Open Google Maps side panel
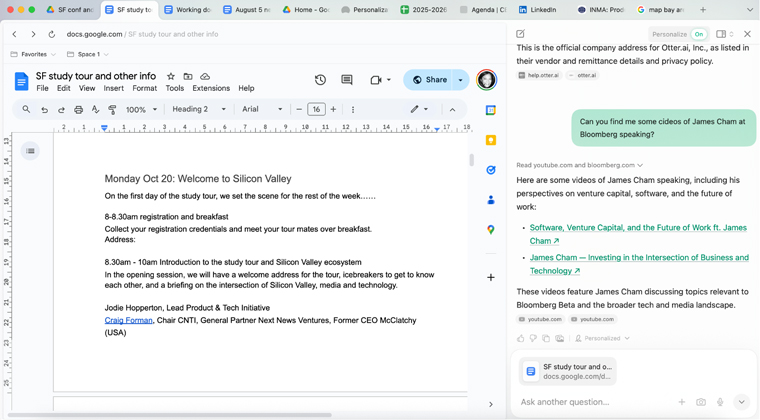 [491, 230]
